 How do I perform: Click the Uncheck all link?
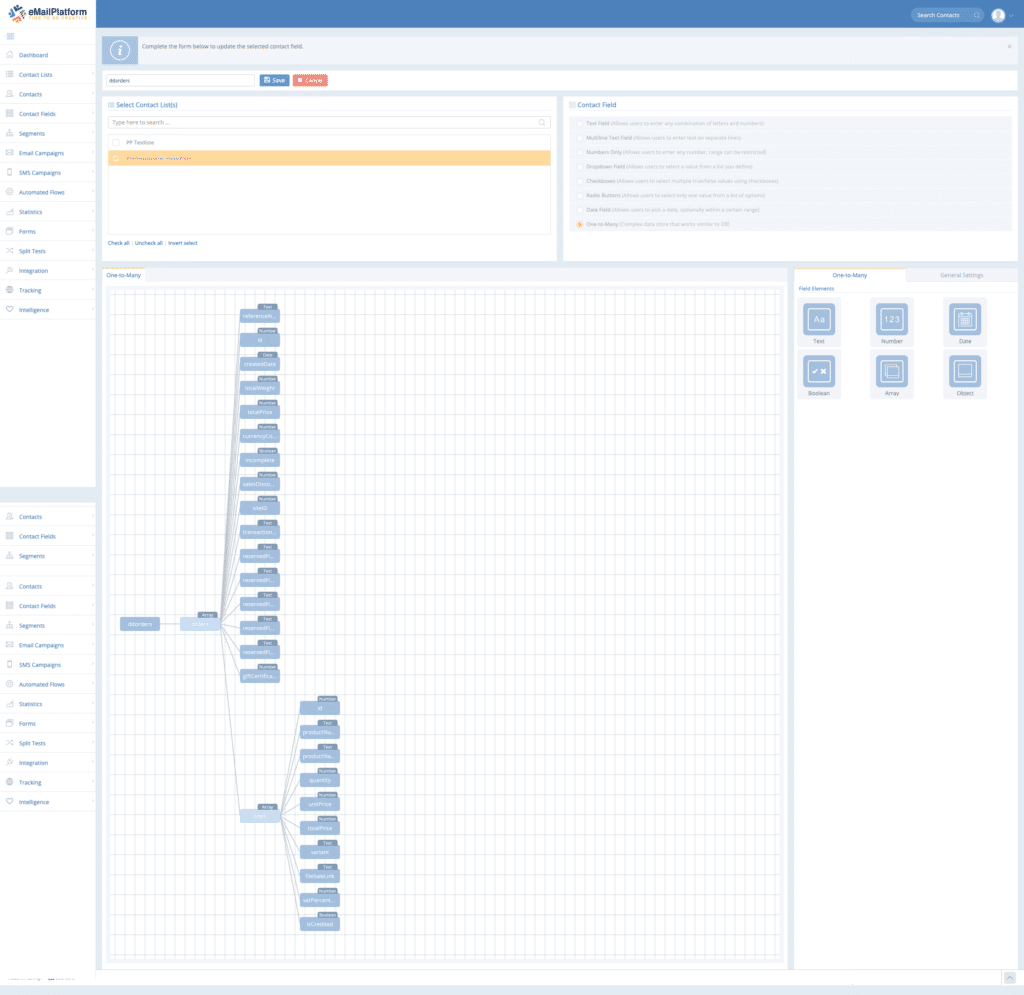coord(148,243)
